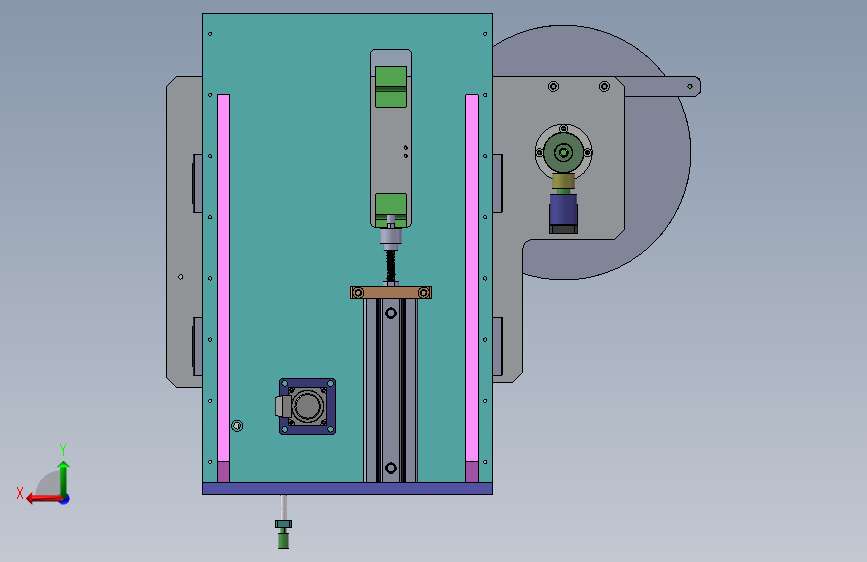
Task: Select the teal nut below the bottom bar
Action: [x=283, y=524]
